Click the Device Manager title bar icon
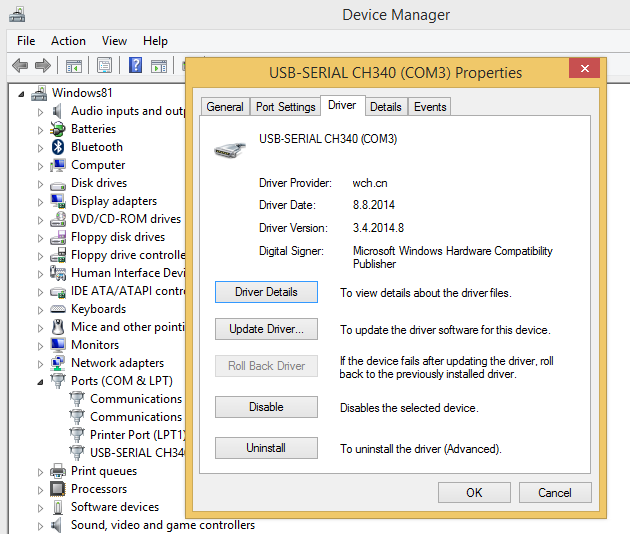Screen dimensions: 630x534 (x=17, y=15)
